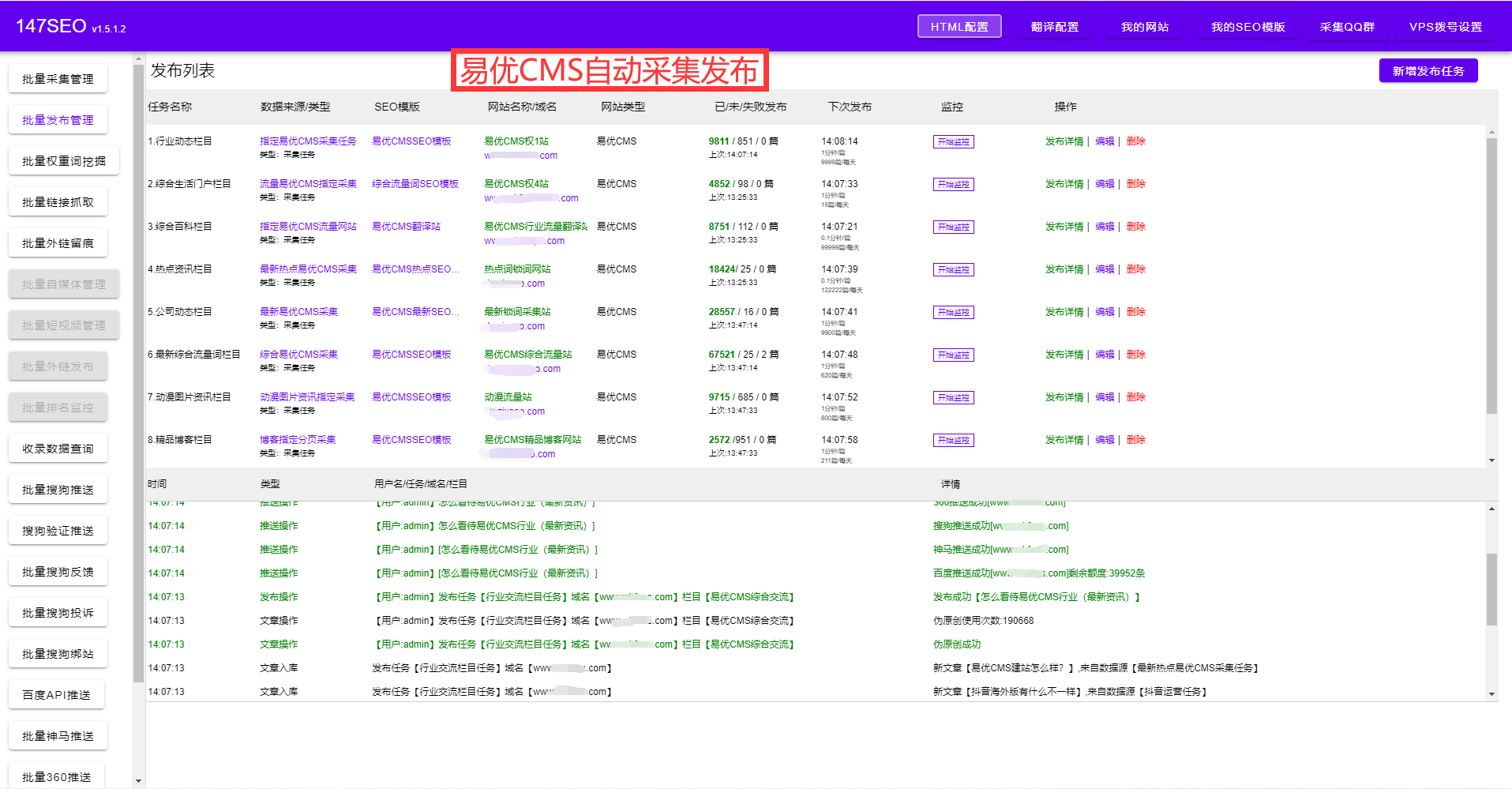Open 动漫流量站 website link
1512x789 pixels.
pos(508,397)
